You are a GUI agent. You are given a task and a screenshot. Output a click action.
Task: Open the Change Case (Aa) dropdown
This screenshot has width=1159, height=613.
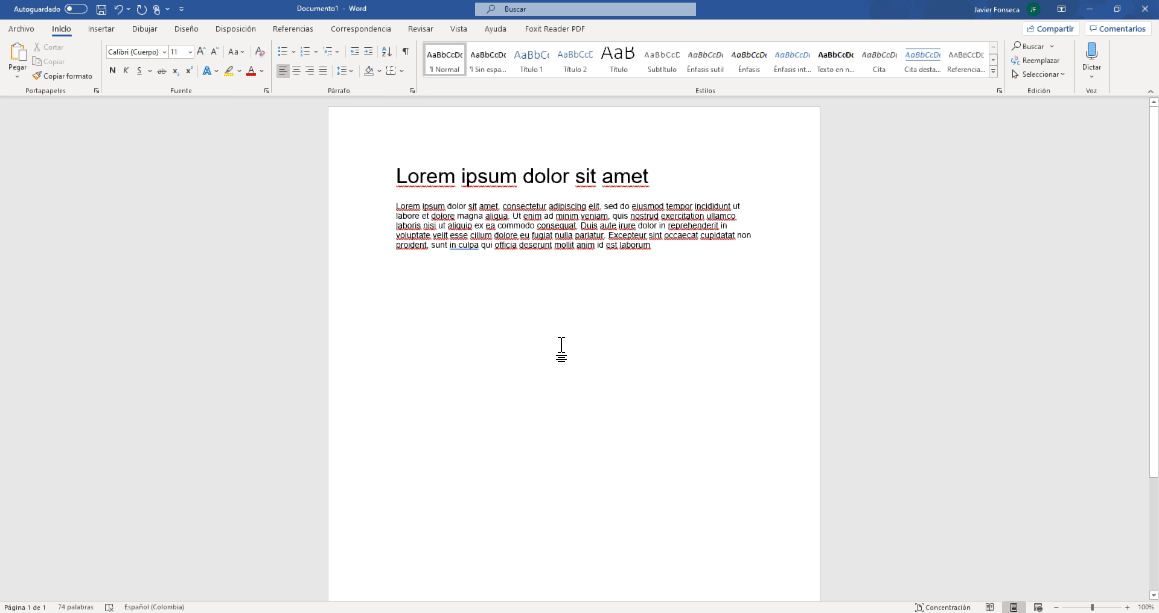(x=236, y=52)
